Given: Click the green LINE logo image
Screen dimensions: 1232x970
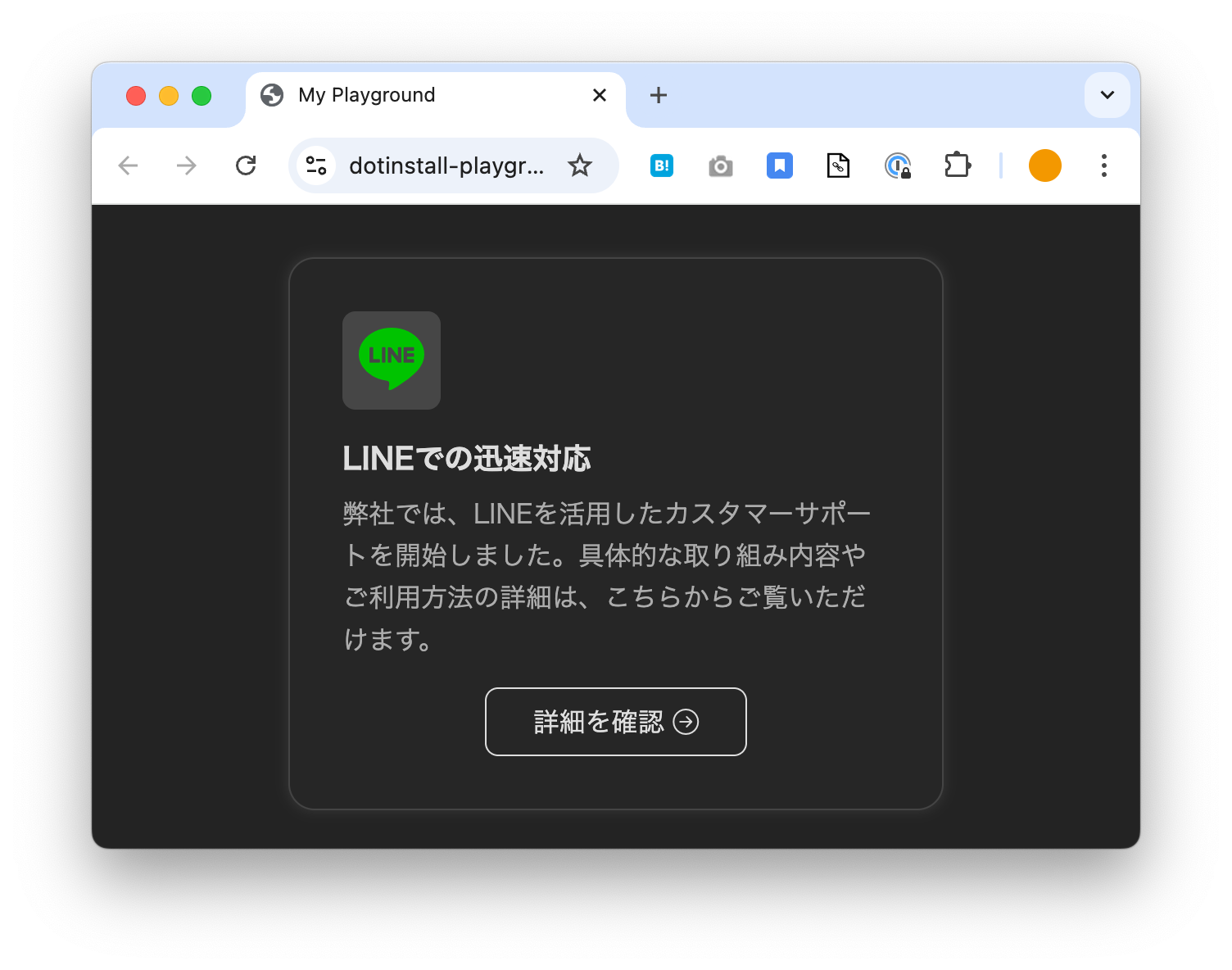Looking at the screenshot, I should (392, 360).
